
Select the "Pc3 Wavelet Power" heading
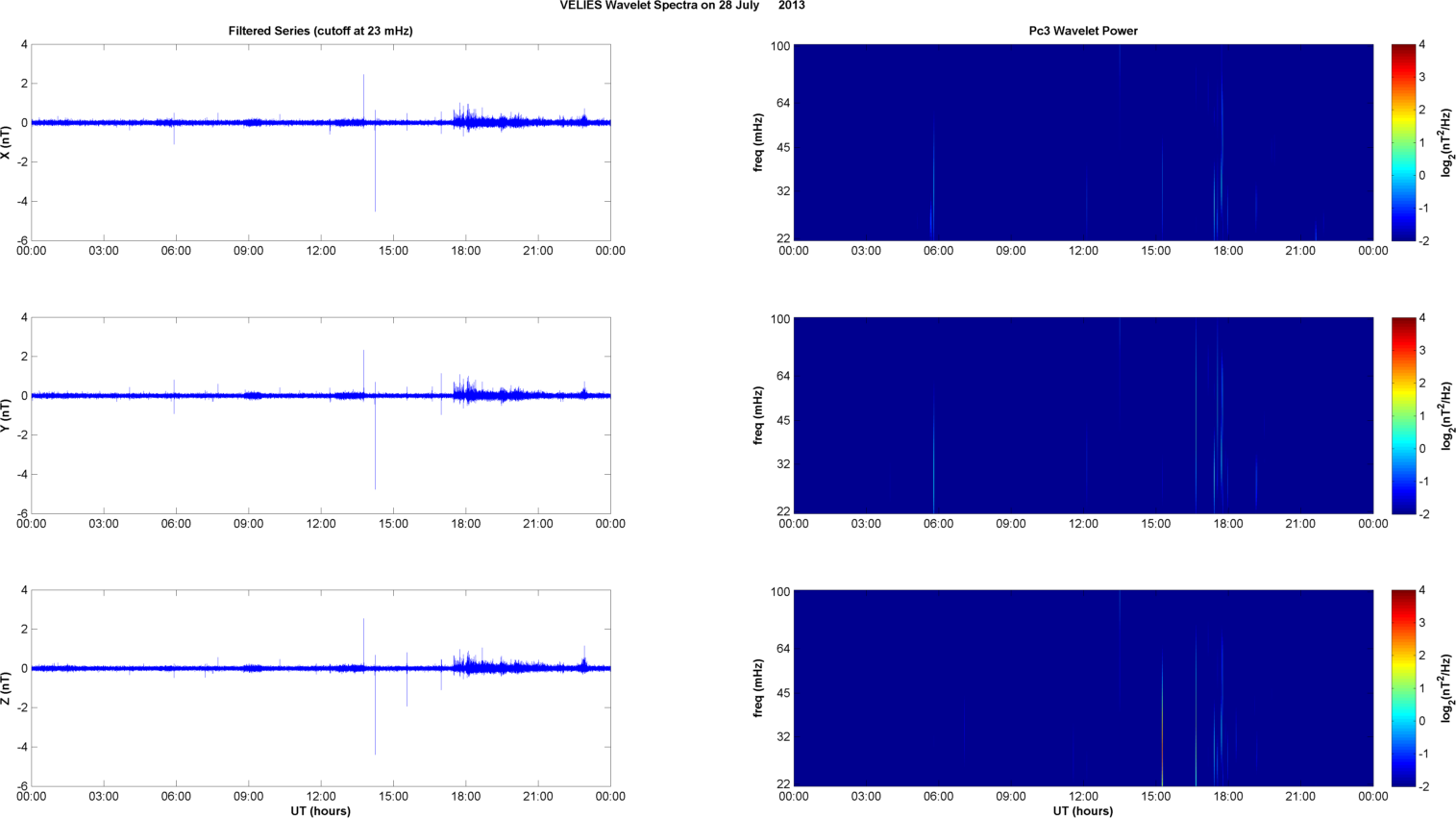click(x=1083, y=31)
